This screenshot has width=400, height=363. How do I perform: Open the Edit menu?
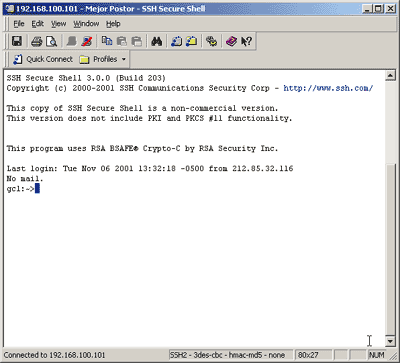[38, 24]
